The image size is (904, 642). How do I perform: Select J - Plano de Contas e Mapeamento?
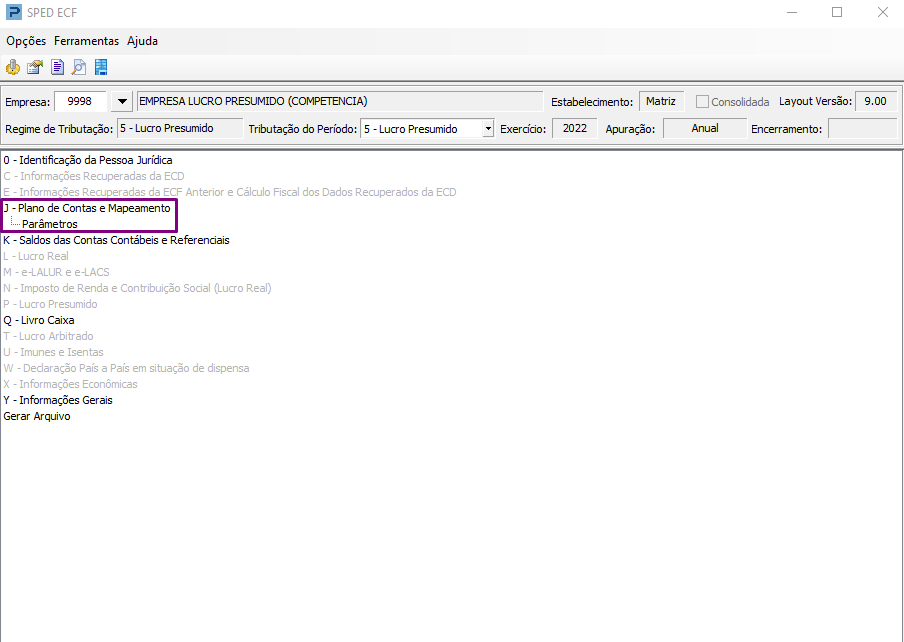pos(87,208)
